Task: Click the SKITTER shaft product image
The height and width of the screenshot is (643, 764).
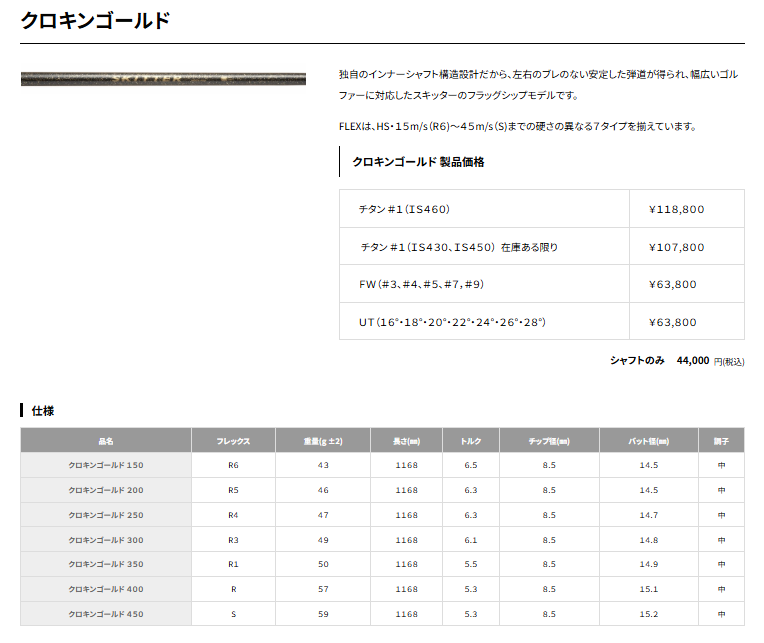Action: [x=163, y=79]
